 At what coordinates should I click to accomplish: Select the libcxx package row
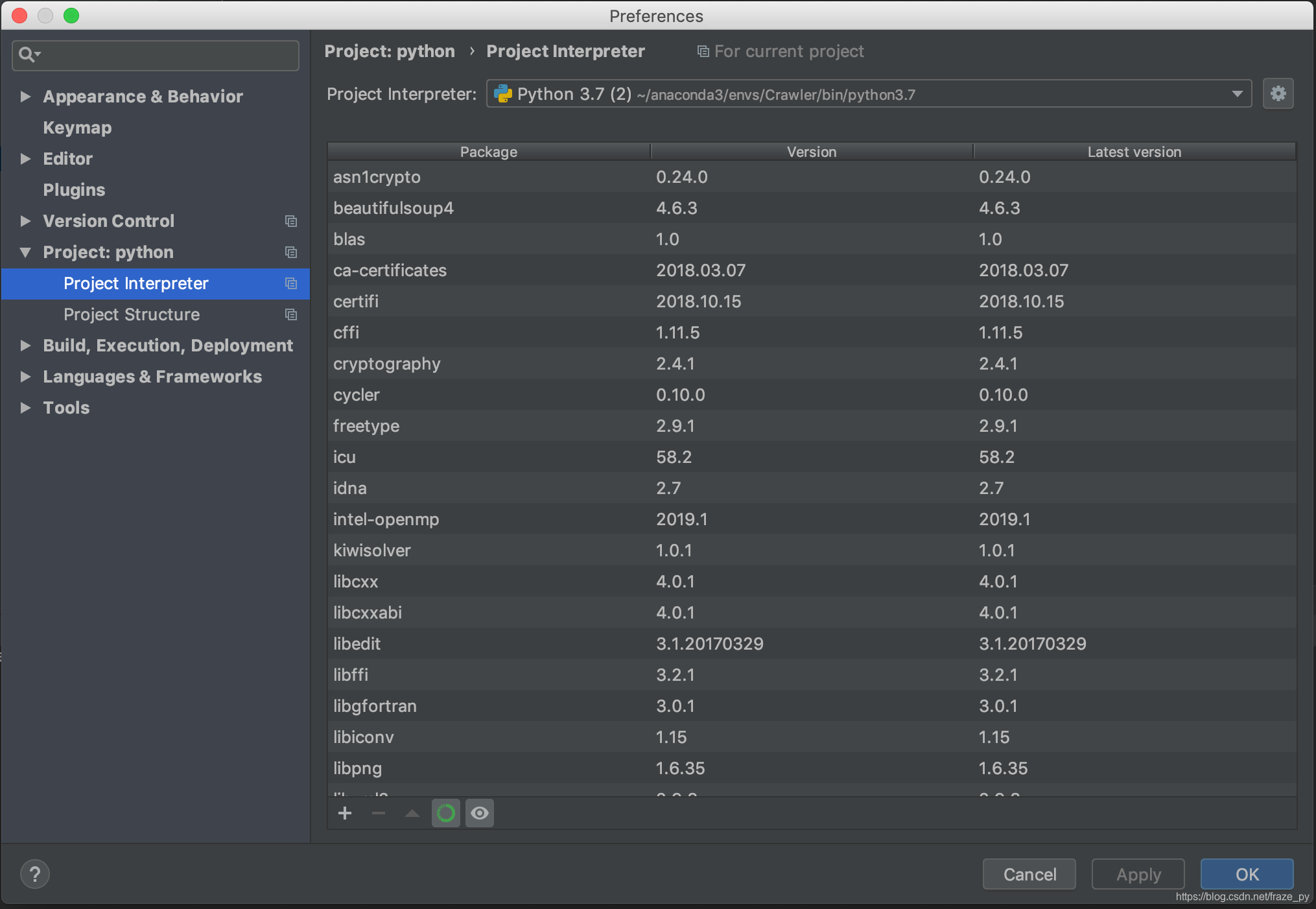(x=812, y=582)
